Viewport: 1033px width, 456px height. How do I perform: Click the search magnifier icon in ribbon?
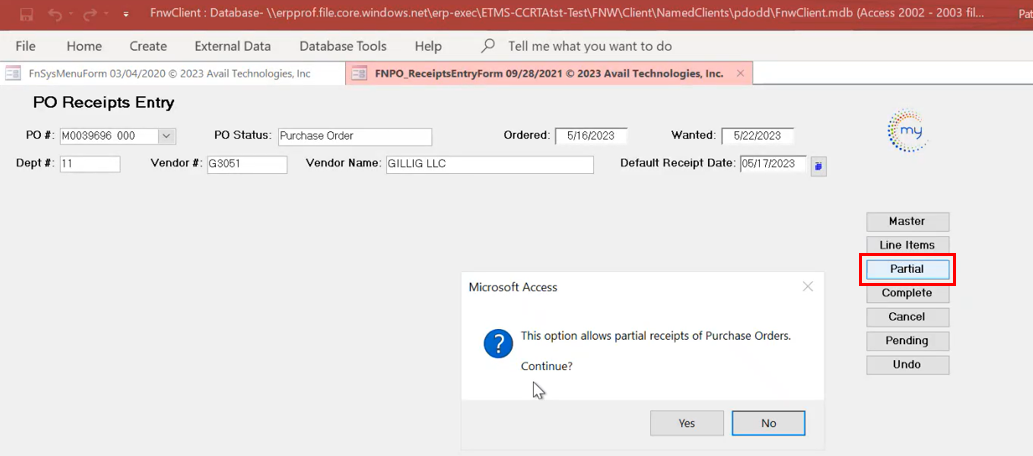pyautogui.click(x=488, y=46)
